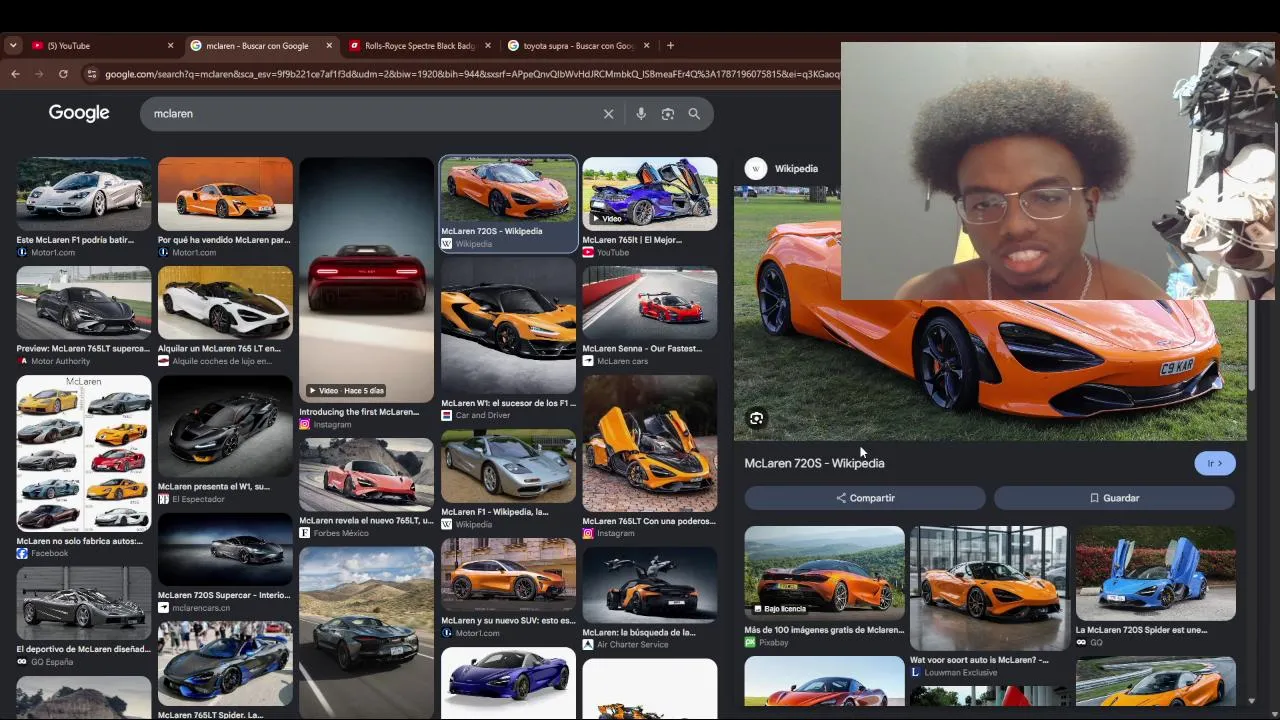Image resolution: width=1280 pixels, height=720 pixels.
Task: Open the 'McLaren 720S - Wikipedia' preview title link
Action: point(814,463)
